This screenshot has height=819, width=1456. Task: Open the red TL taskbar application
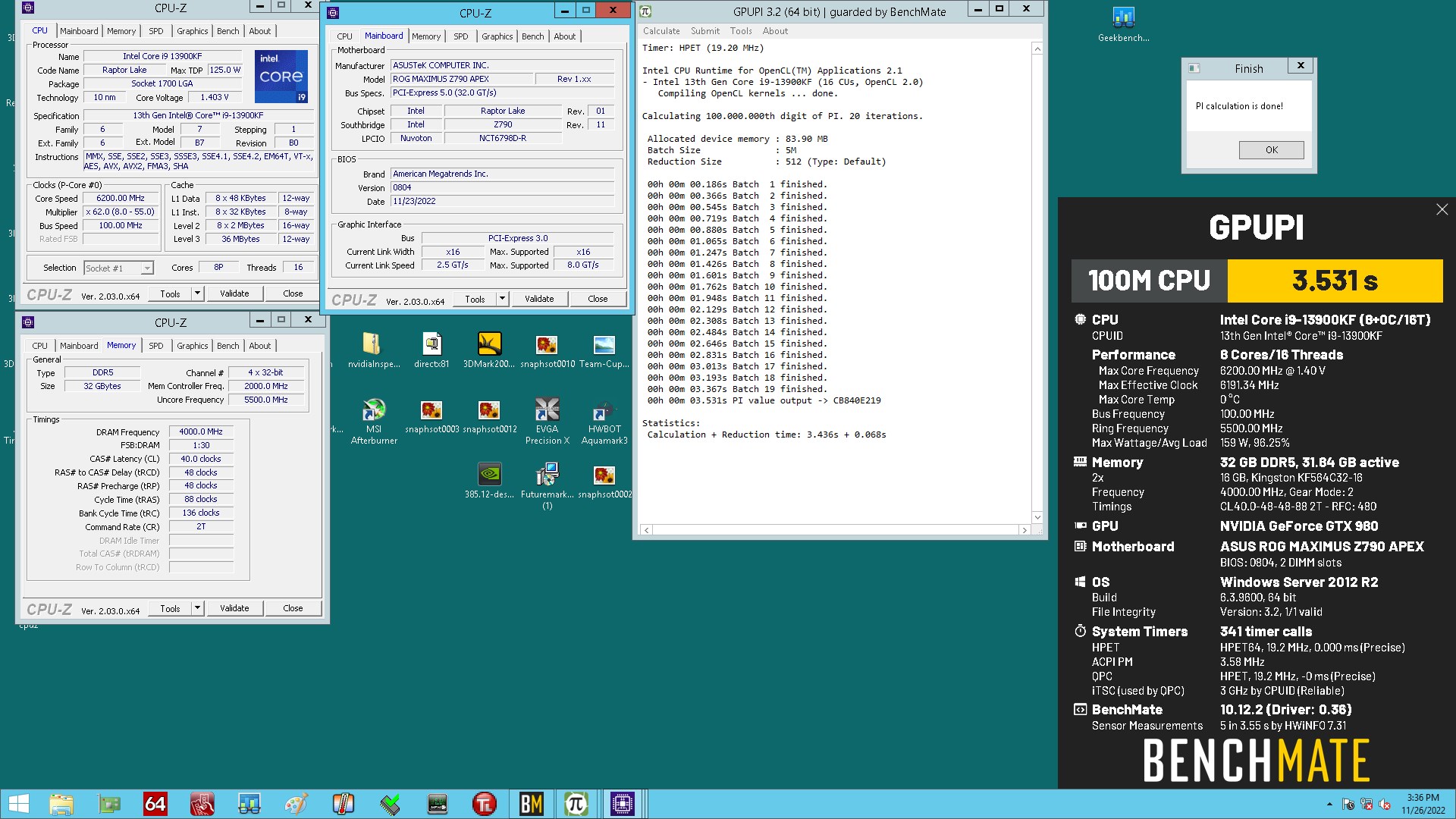pyautogui.click(x=484, y=804)
